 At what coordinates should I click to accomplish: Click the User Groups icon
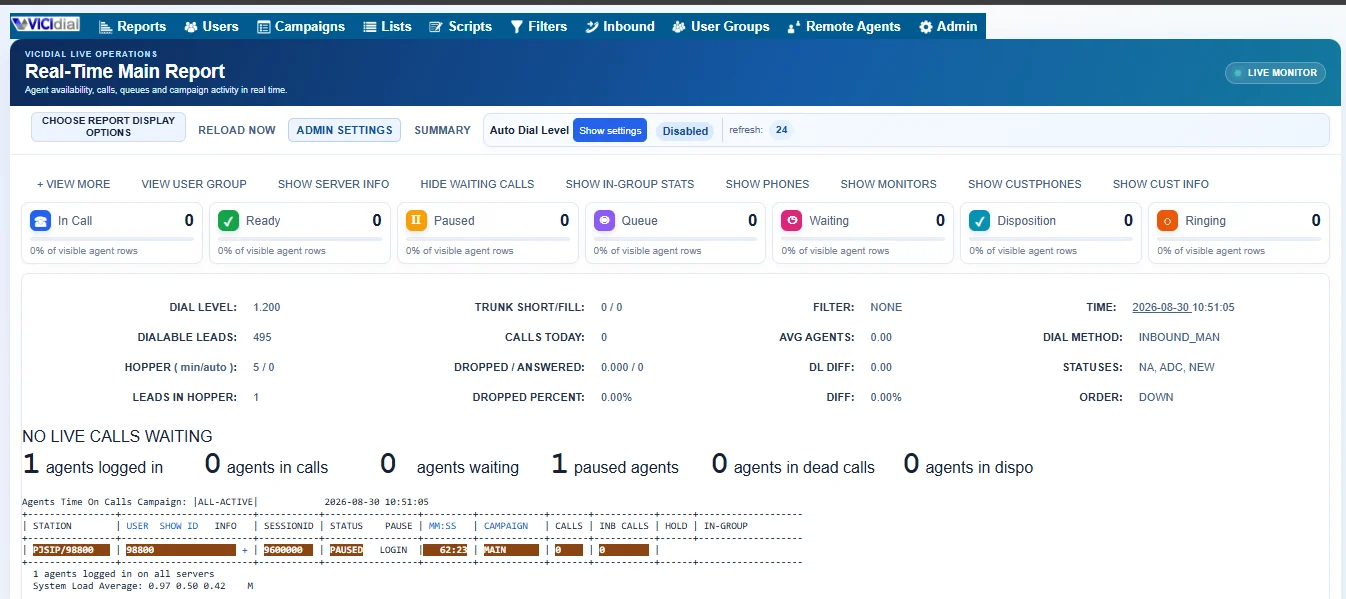[679, 27]
